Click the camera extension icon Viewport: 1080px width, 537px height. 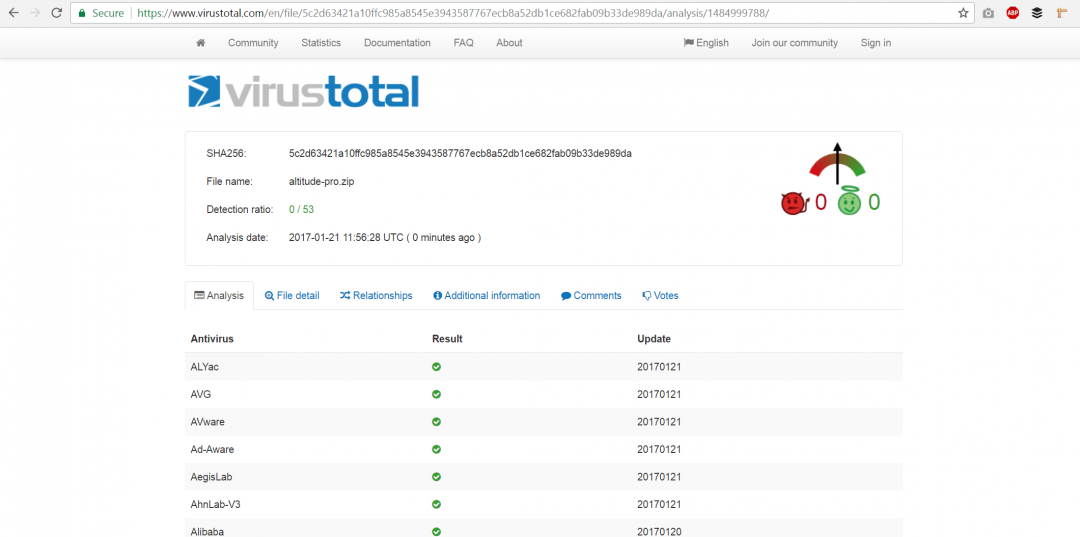click(988, 13)
